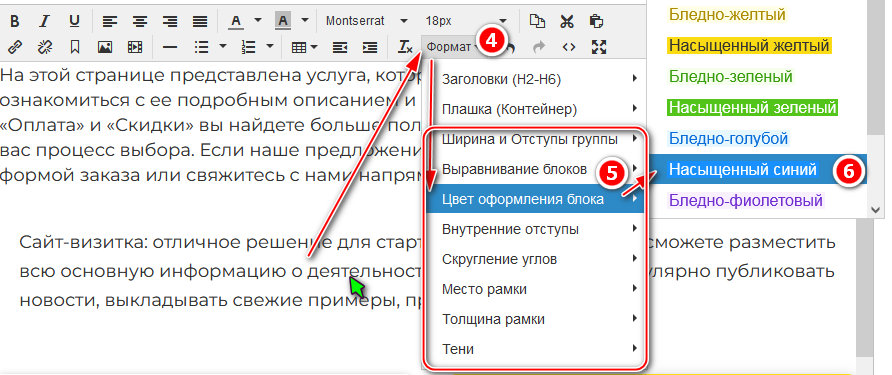Justify the text
Screen dimensions: 892x375
[x=199, y=22]
